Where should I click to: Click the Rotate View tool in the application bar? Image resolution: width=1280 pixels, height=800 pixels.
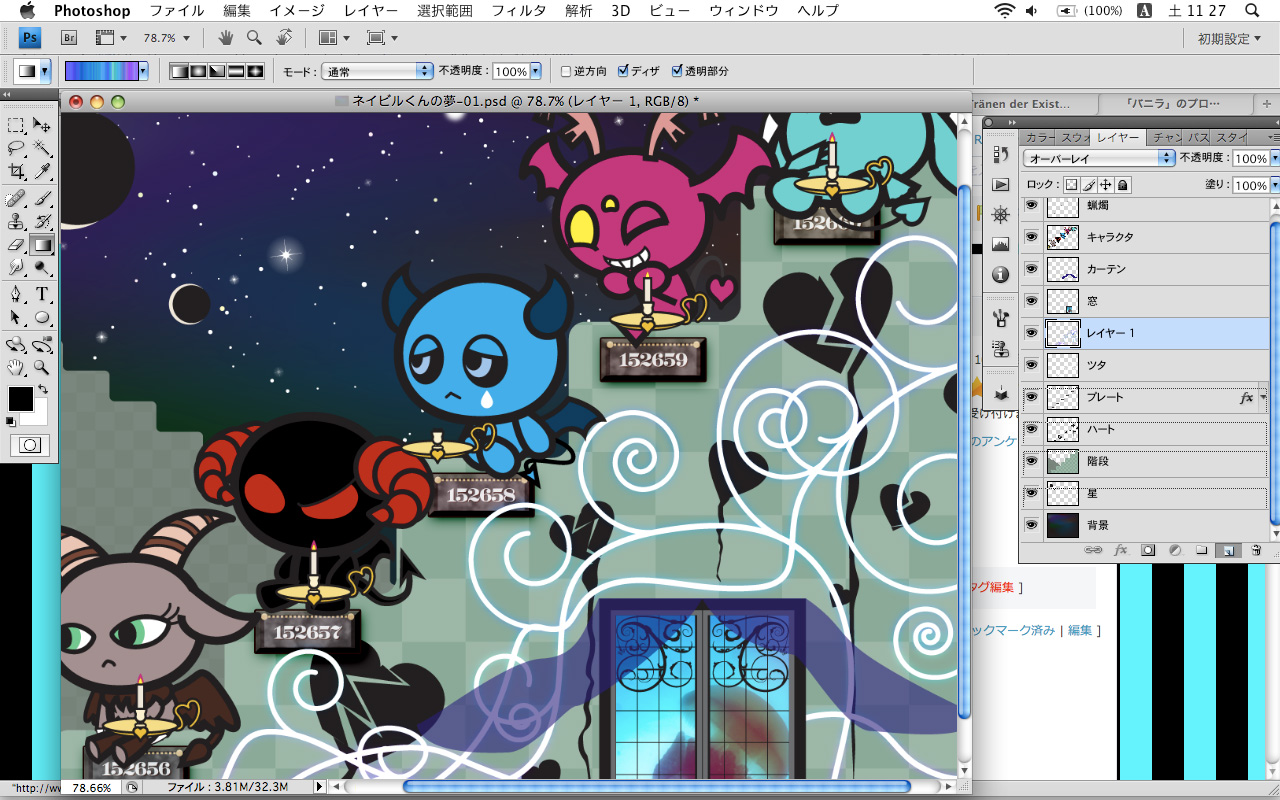coord(284,38)
